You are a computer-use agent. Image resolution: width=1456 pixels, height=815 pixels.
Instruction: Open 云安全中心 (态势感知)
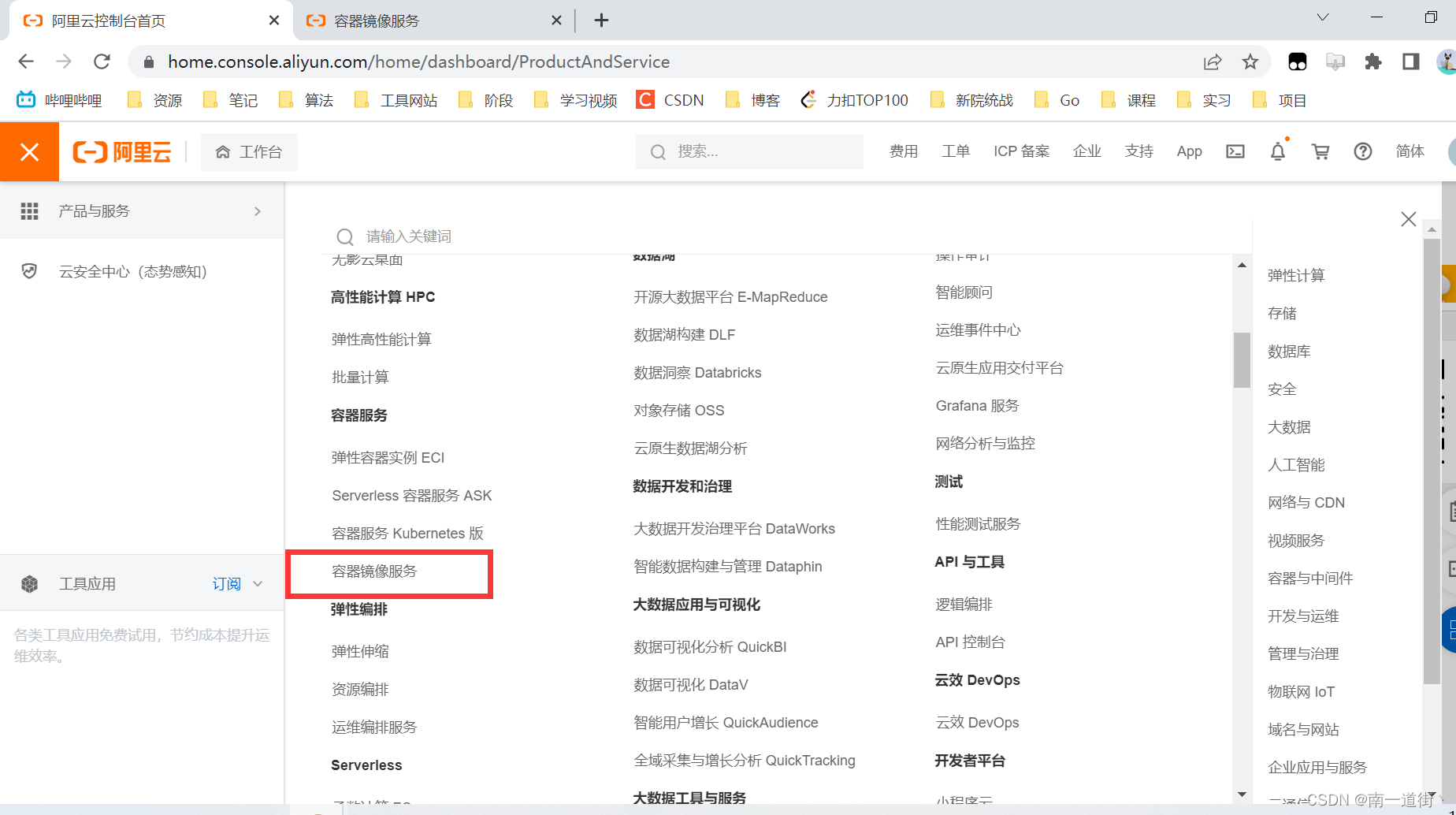point(133,272)
